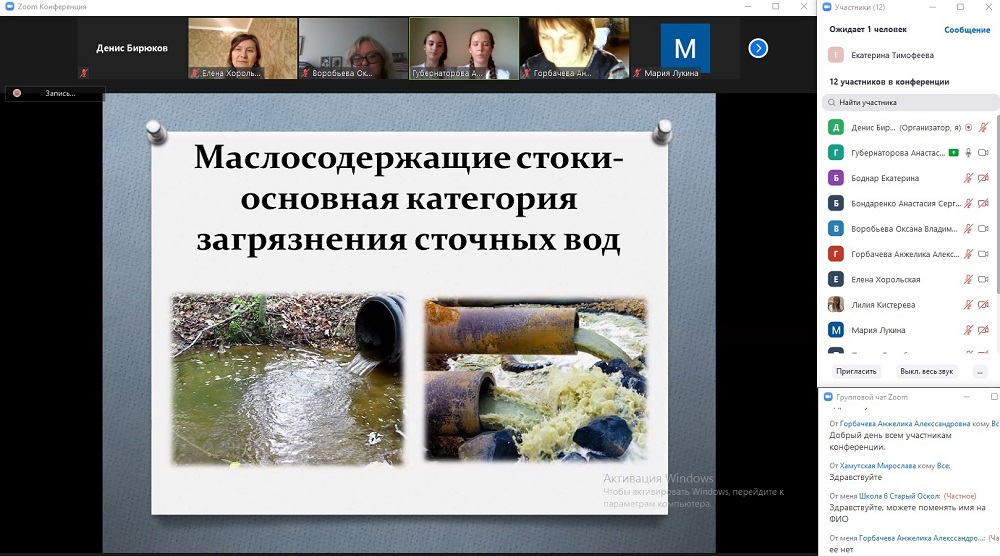
Task: Click the next arrow in video gallery strip
Action: coord(758,48)
